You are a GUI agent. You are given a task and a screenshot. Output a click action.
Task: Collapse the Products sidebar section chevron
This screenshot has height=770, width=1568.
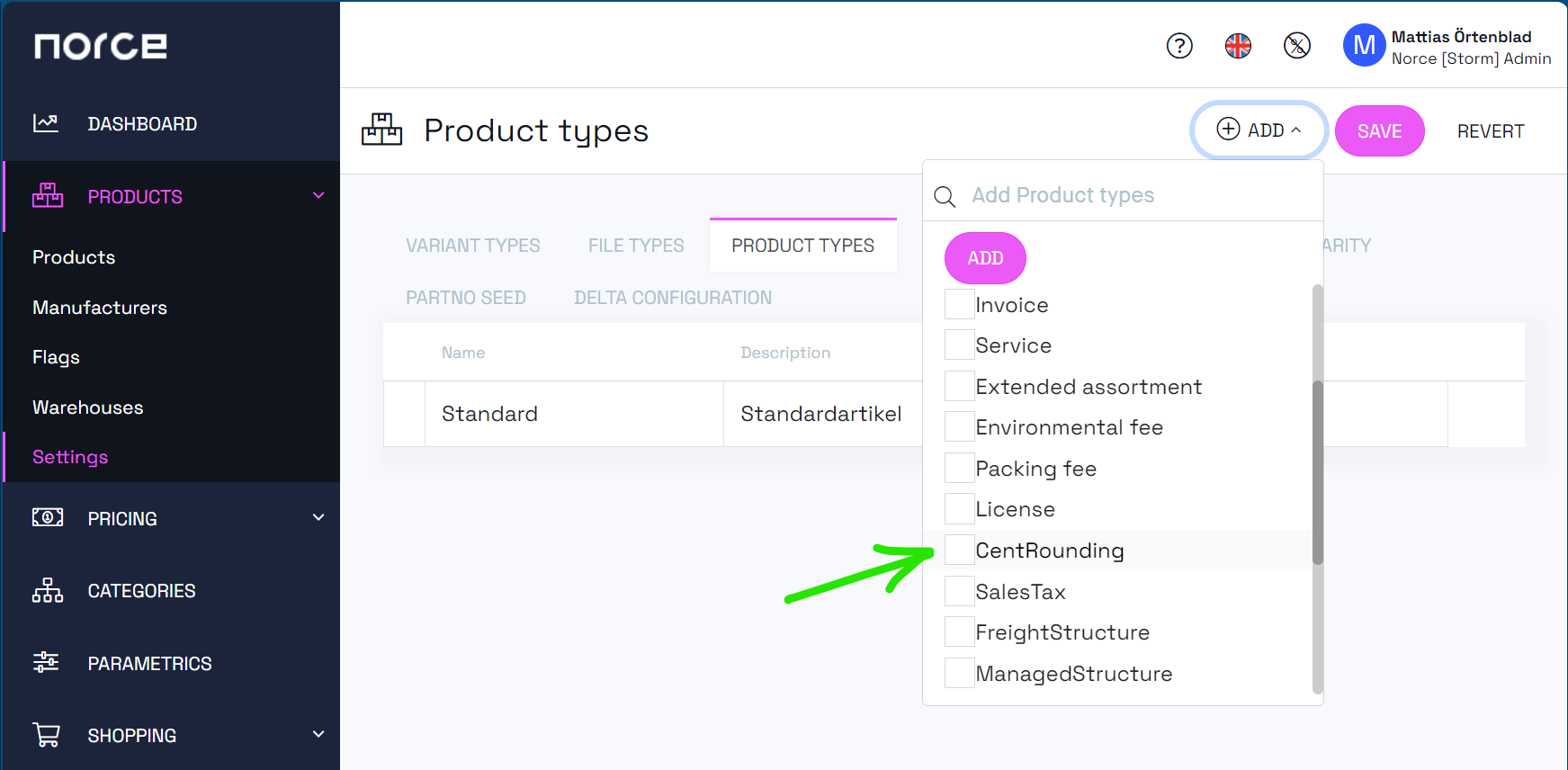[x=318, y=195]
